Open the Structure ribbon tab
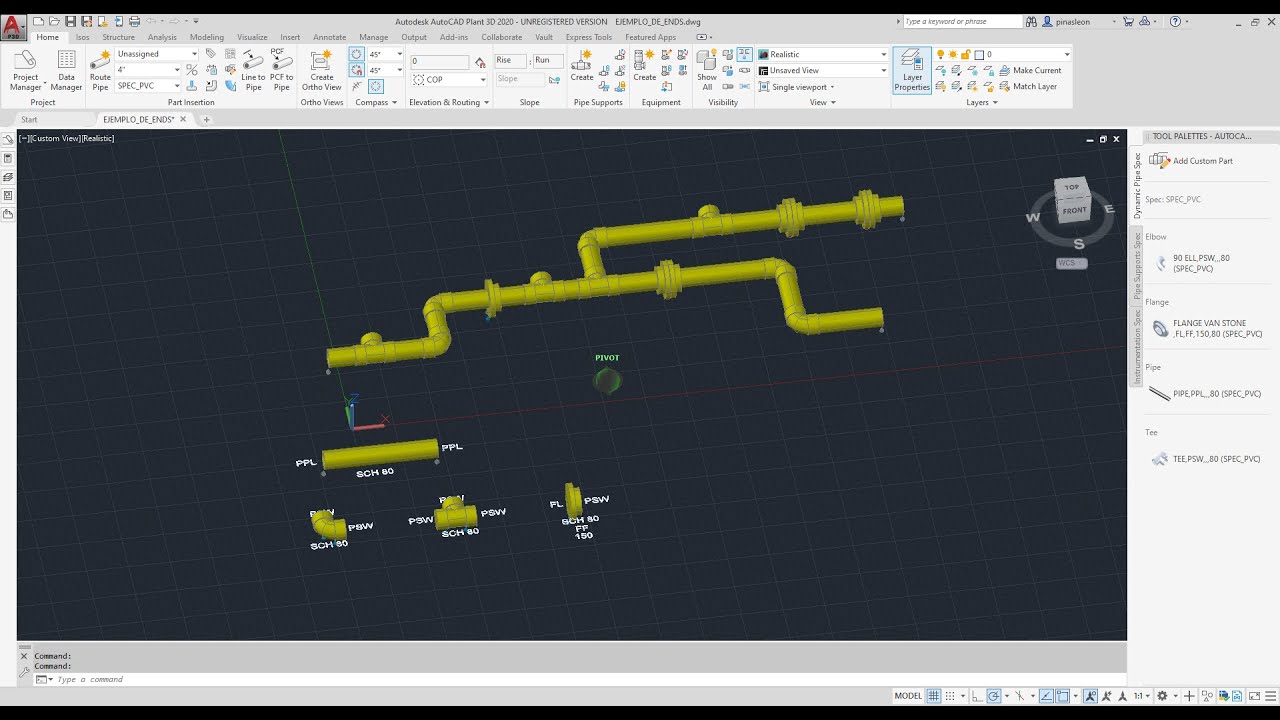Image resolution: width=1280 pixels, height=720 pixels. click(x=118, y=37)
